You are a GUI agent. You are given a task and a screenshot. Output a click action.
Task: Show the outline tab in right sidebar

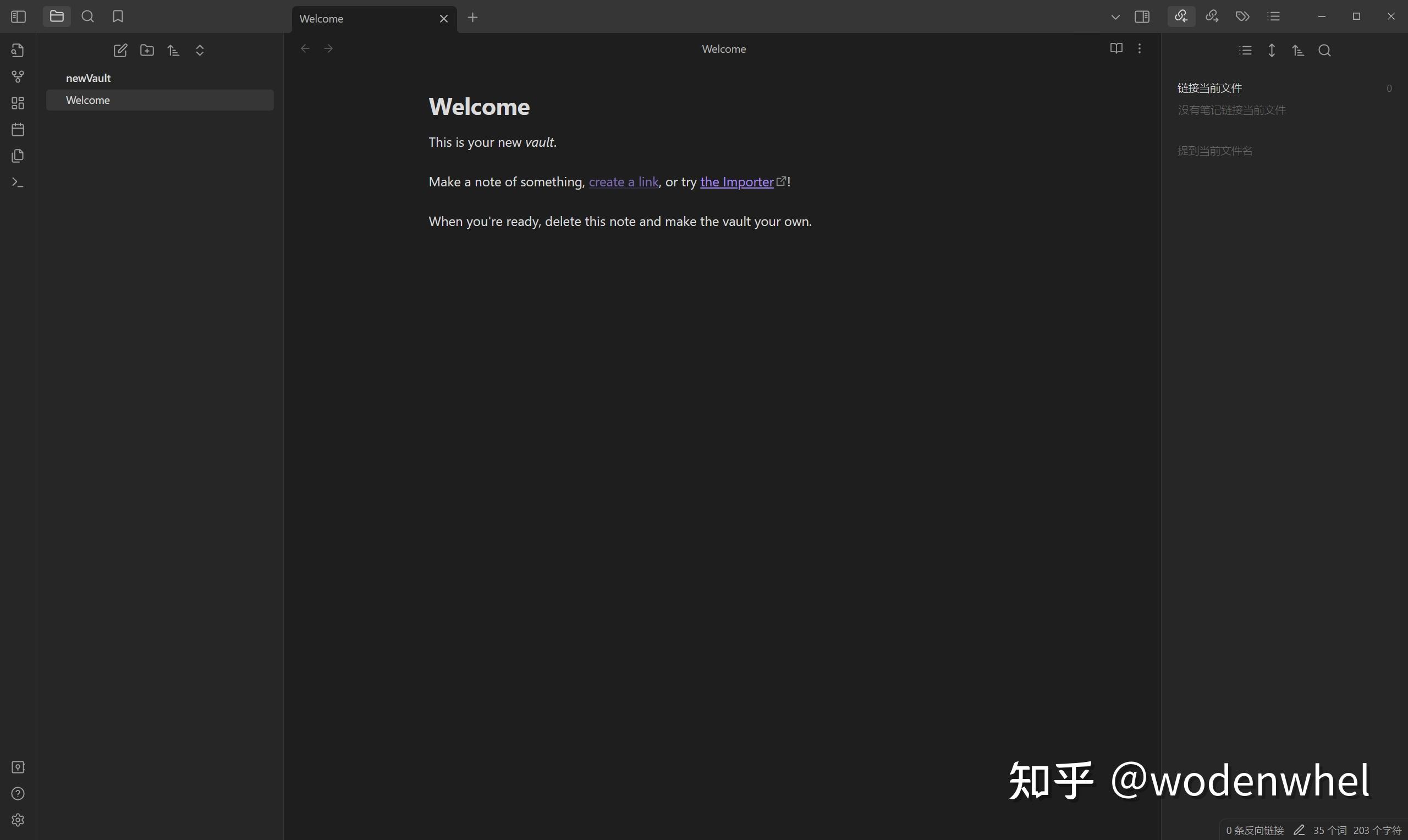coord(1274,16)
